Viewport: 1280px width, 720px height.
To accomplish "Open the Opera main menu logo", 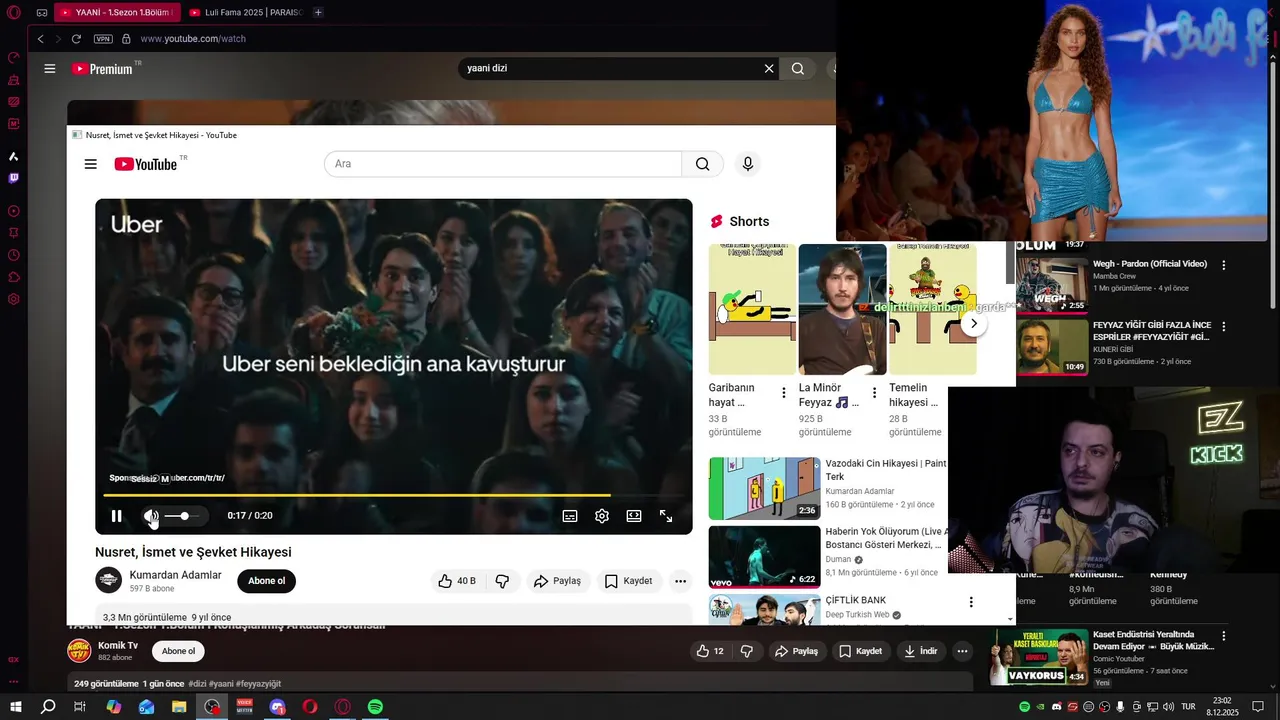I will 13,12.
